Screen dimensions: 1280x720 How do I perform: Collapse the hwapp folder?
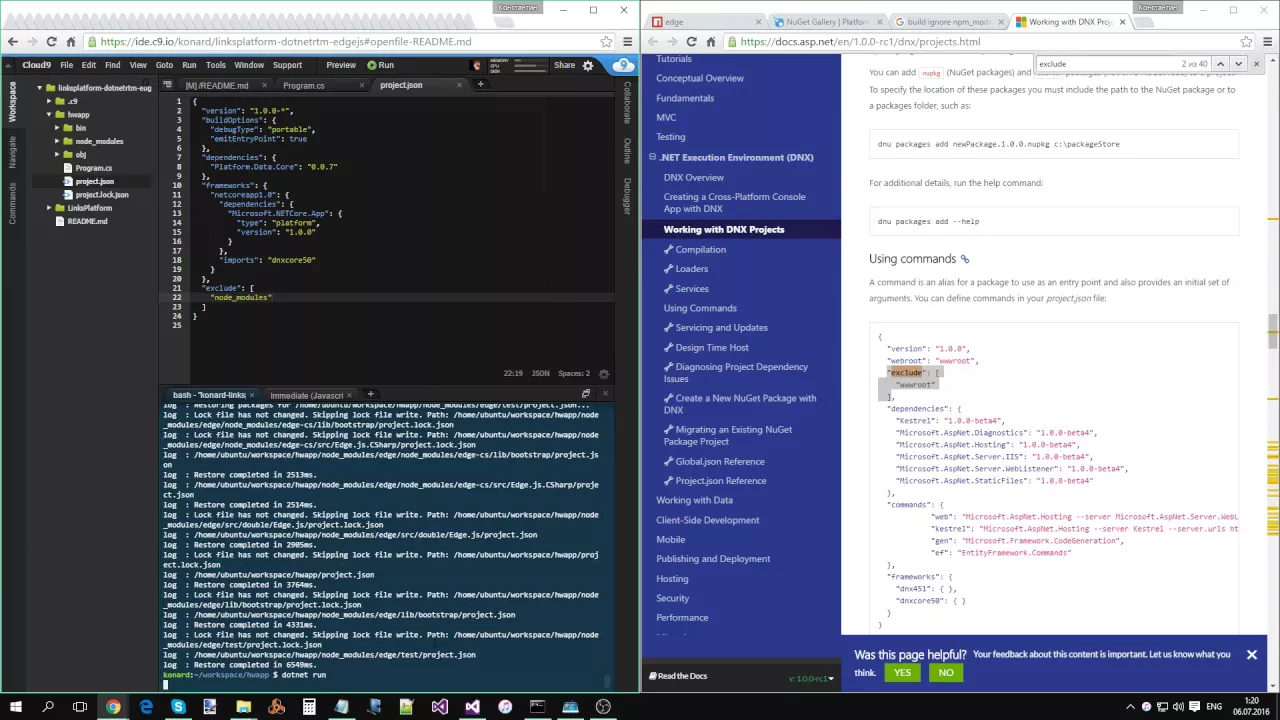[x=48, y=114]
